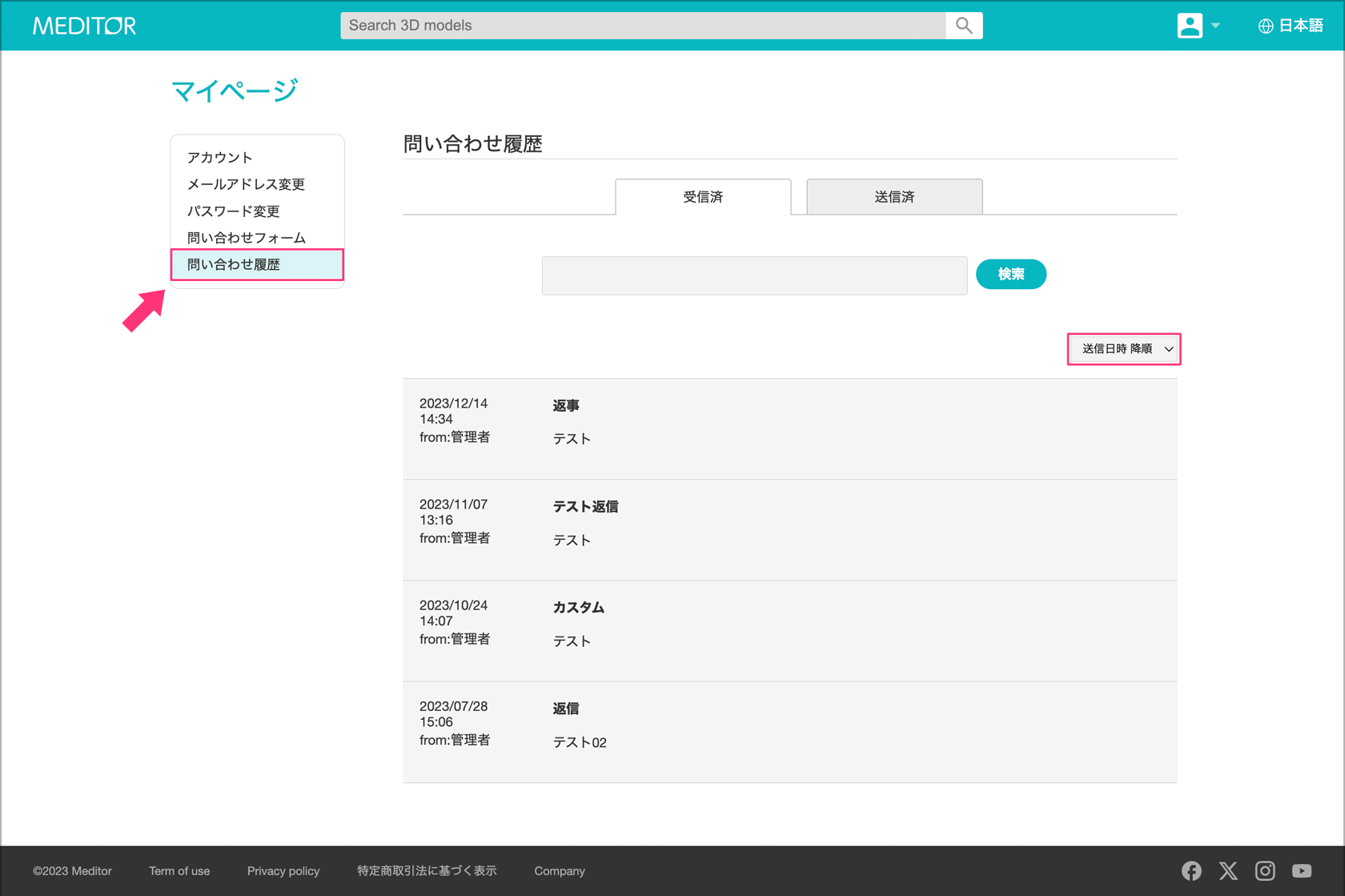Click the MEDITOR logo
Screen dimensions: 1345x896
tap(84, 26)
